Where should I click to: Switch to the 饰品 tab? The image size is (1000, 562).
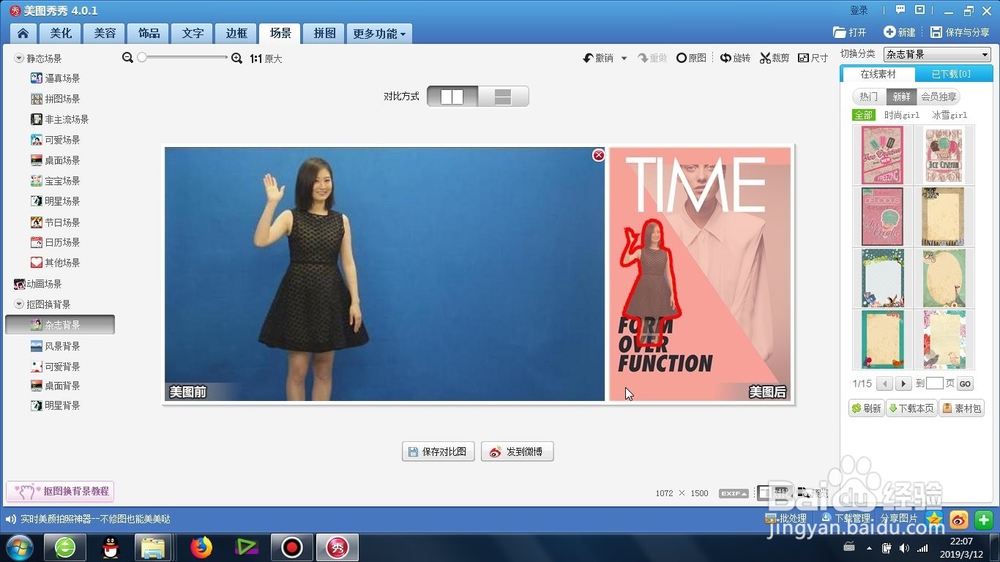point(149,33)
